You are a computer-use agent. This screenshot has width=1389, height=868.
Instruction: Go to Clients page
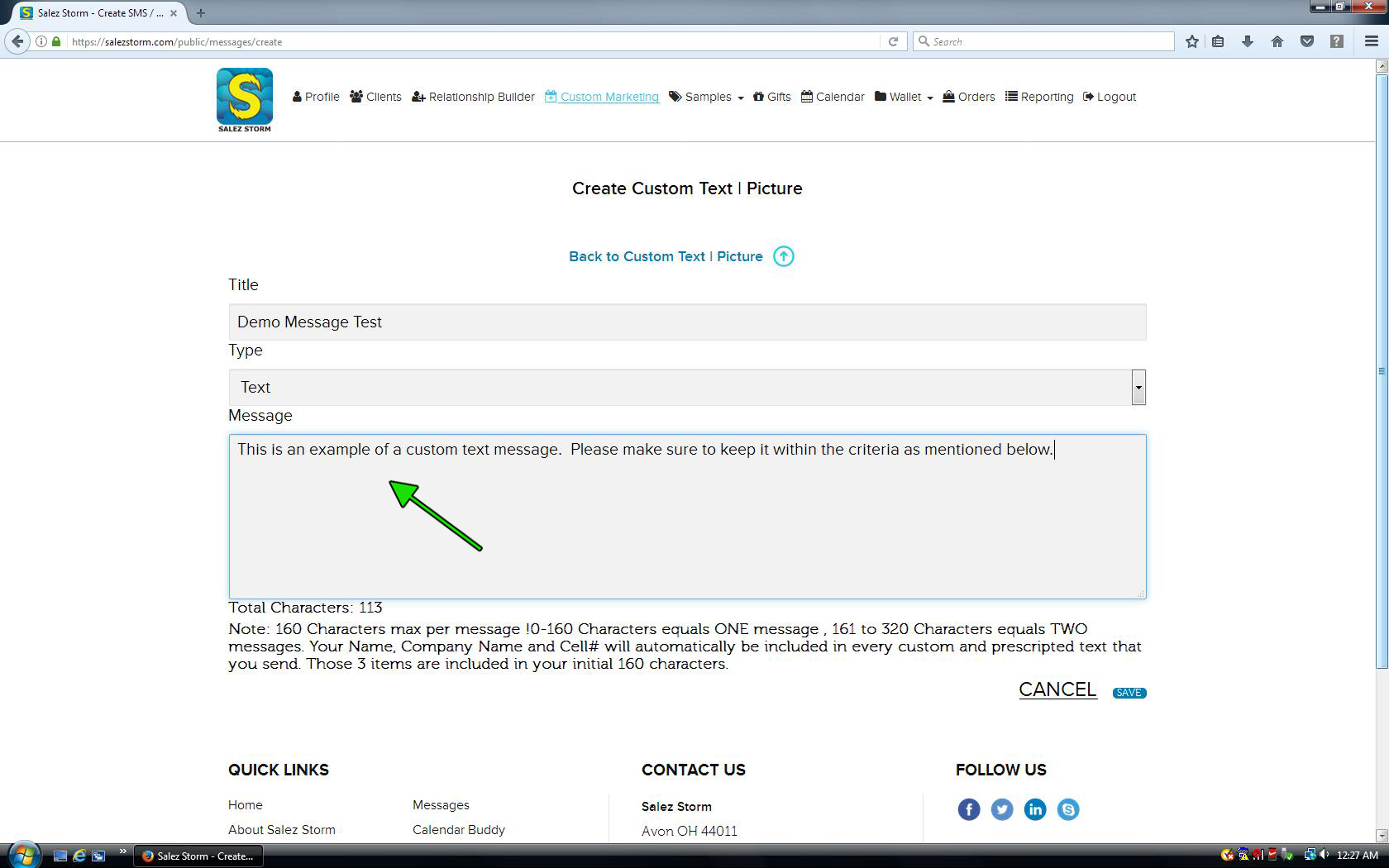[375, 97]
